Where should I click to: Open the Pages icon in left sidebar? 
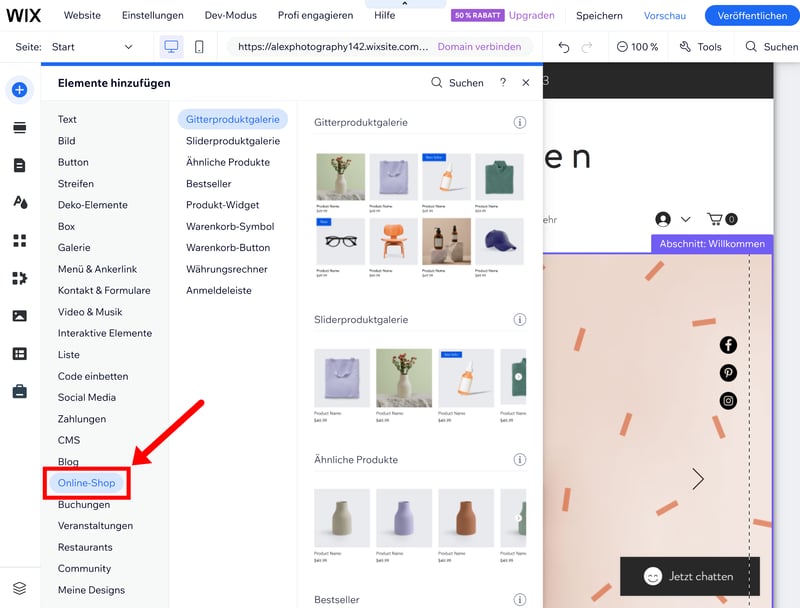click(20, 165)
